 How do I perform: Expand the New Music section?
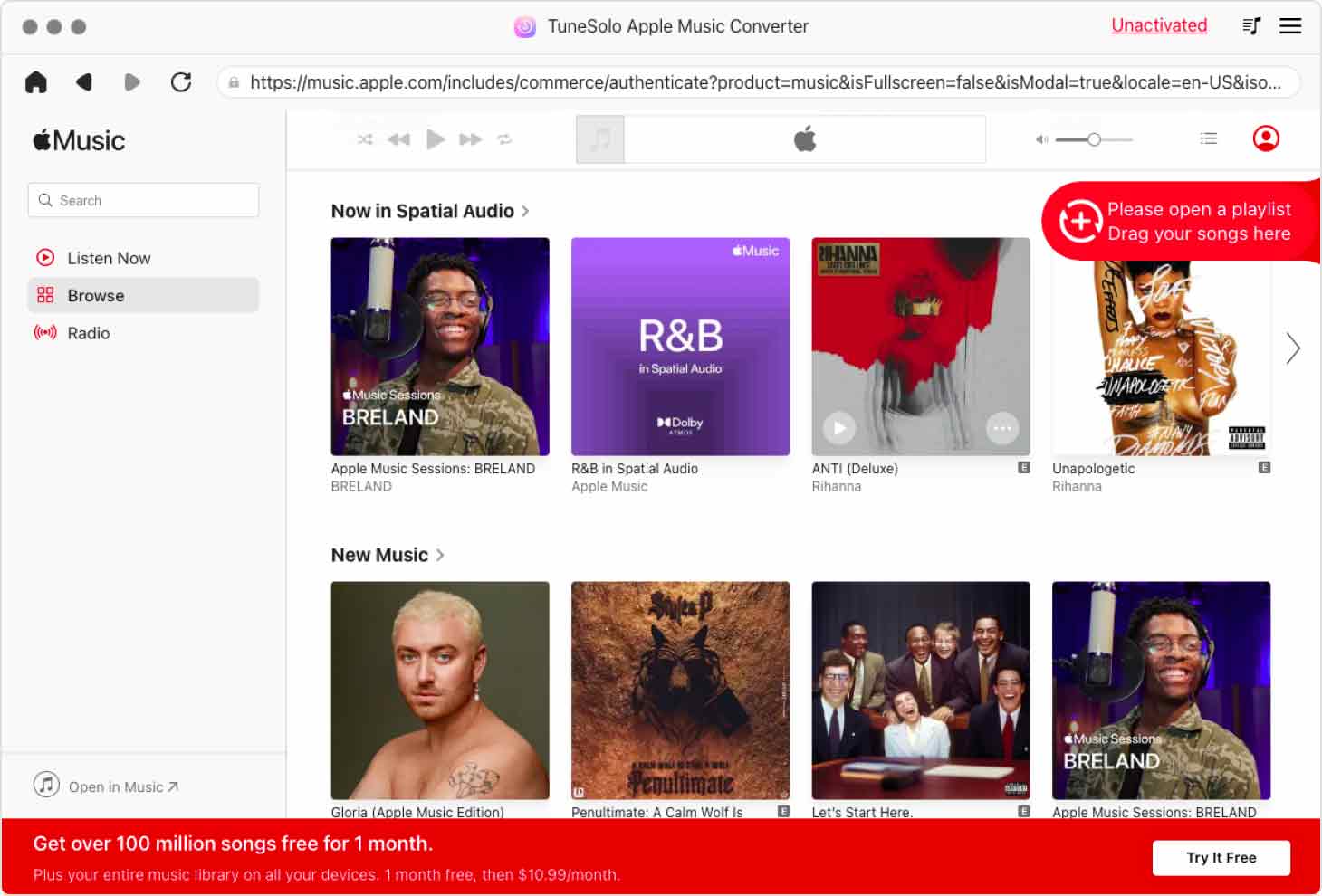coord(388,555)
